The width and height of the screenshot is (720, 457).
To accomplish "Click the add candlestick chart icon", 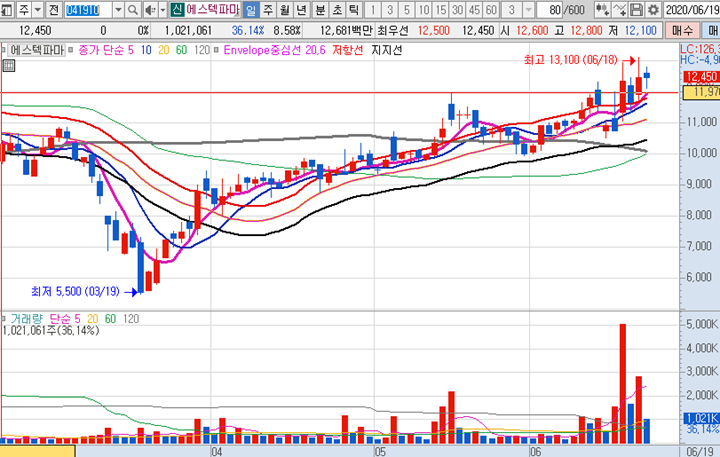I will point(602,9).
